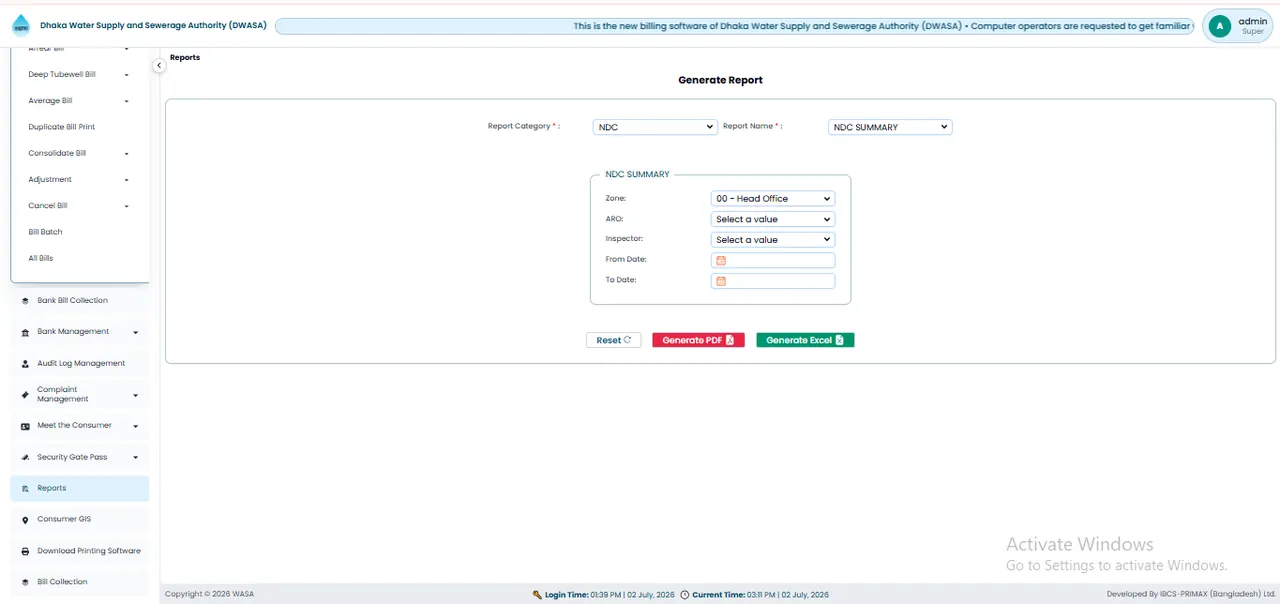Open Duplicate Bill Print menu item
Viewport: 1280px width, 604px height.
[62, 127]
